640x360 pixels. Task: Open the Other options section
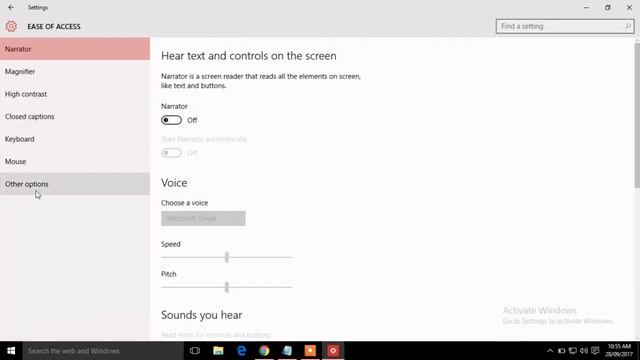point(75,184)
